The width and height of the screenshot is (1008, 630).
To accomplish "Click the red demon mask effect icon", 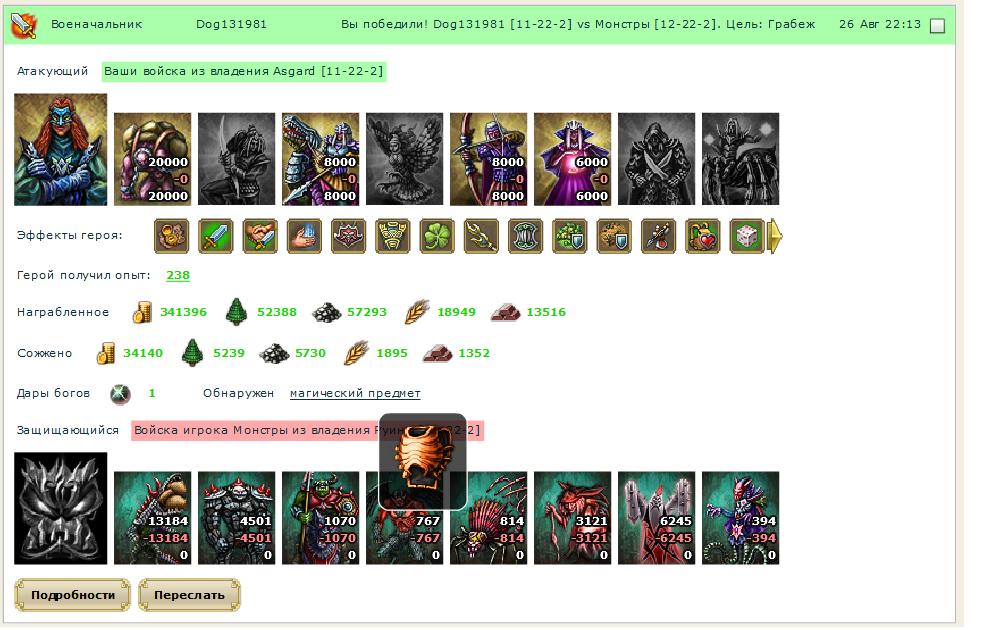I will 348,236.
